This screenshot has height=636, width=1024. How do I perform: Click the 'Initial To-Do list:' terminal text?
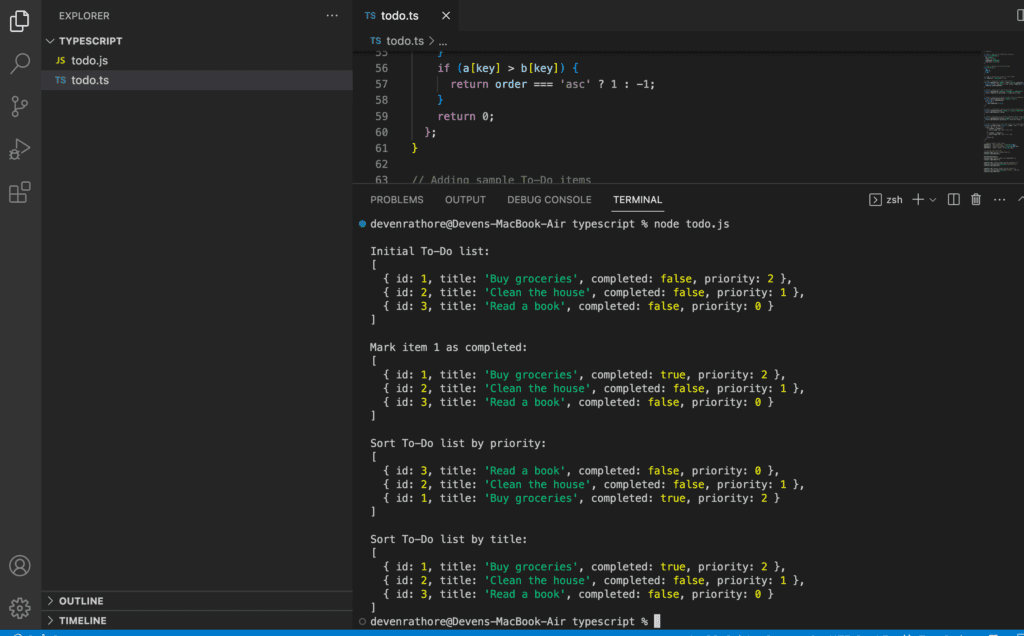click(x=430, y=251)
